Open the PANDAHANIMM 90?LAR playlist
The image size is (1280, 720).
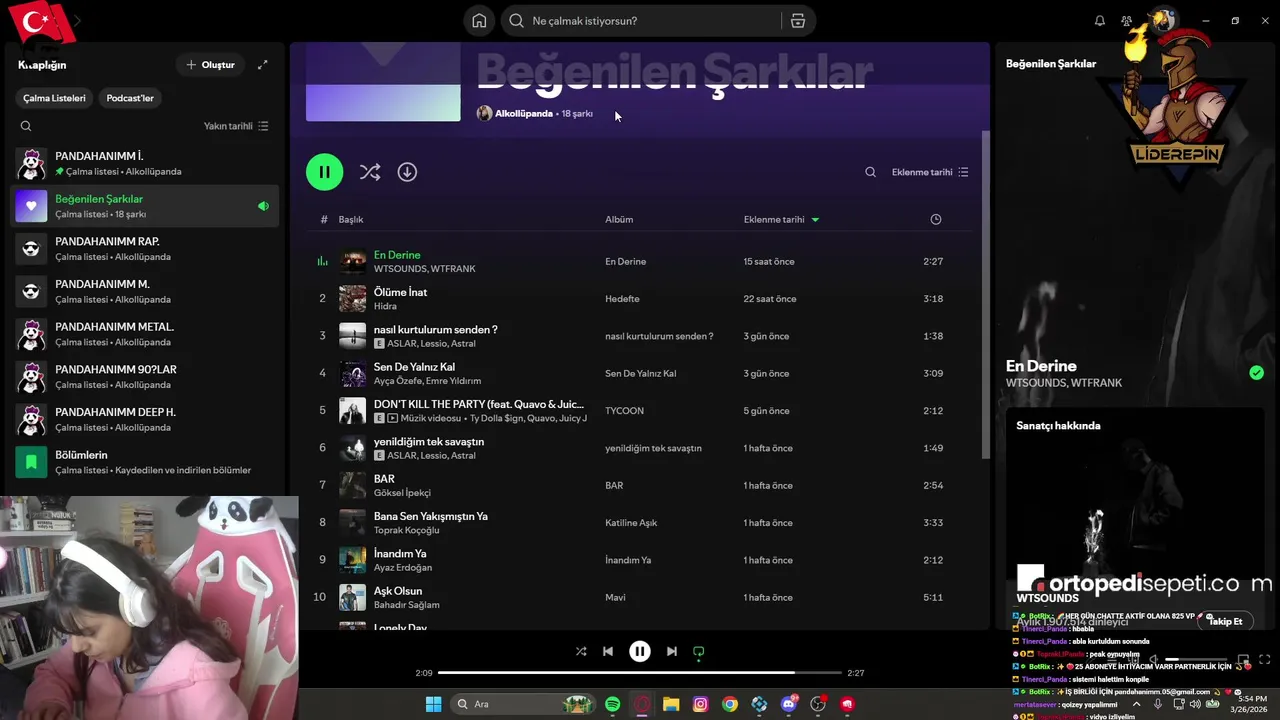click(x=145, y=377)
